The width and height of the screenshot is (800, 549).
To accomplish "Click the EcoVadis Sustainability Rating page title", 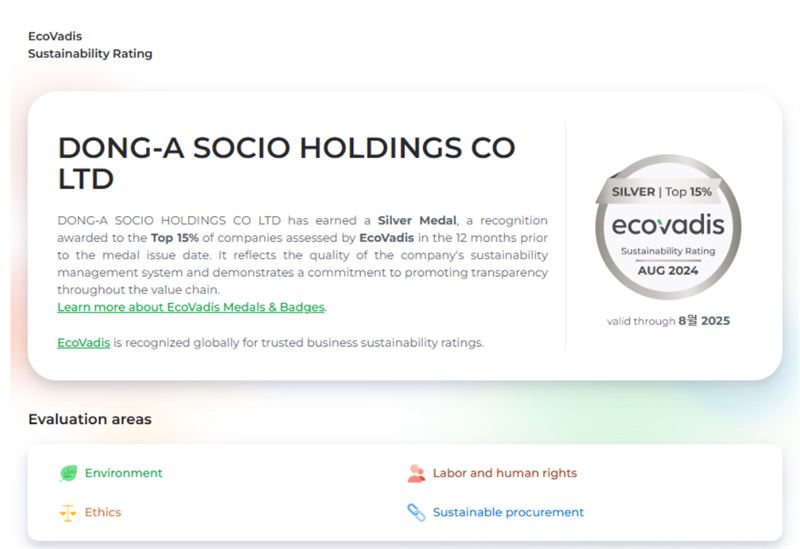I will coord(90,45).
